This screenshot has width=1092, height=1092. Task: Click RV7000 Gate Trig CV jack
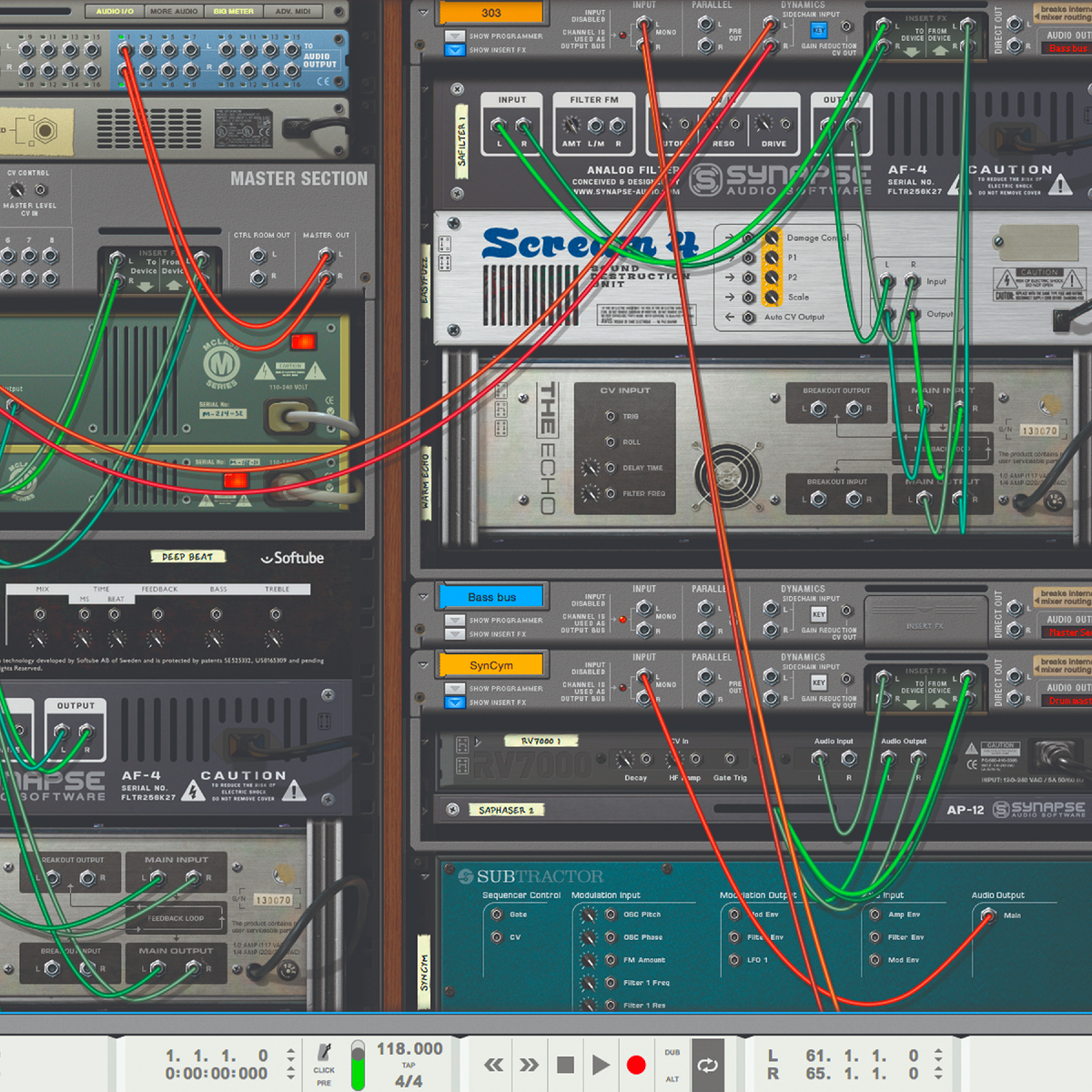pyautogui.click(x=730, y=758)
